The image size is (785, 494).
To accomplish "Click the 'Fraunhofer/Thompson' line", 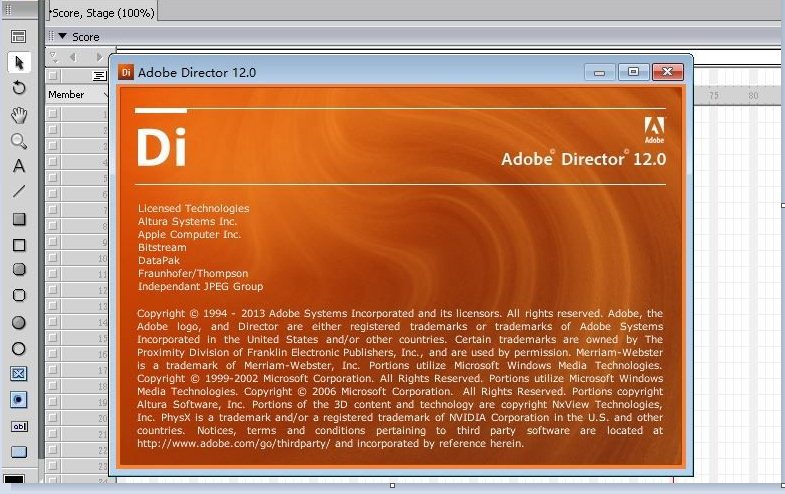I will click(193, 273).
